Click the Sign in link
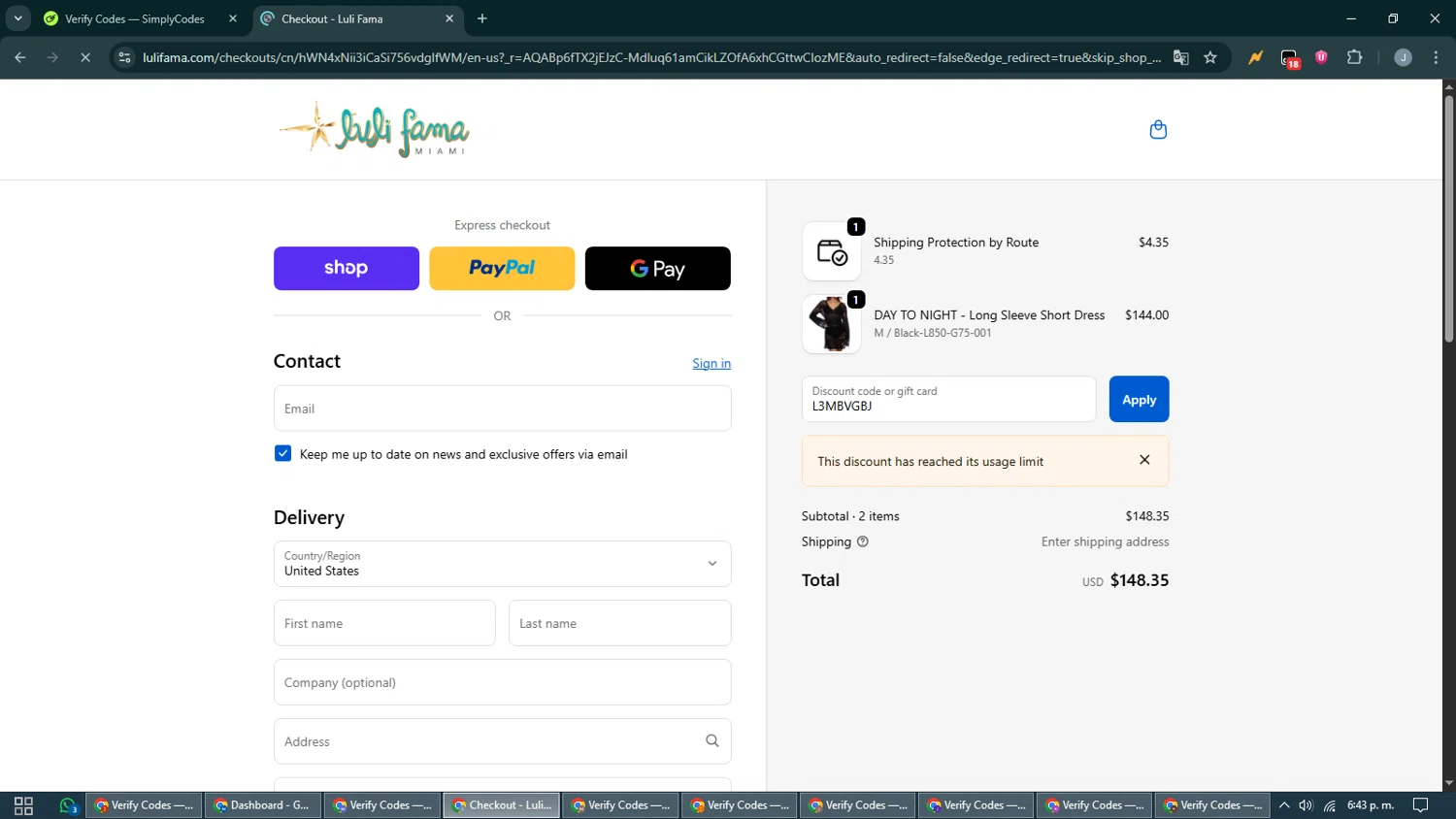This screenshot has width=1456, height=819. pos(711,363)
